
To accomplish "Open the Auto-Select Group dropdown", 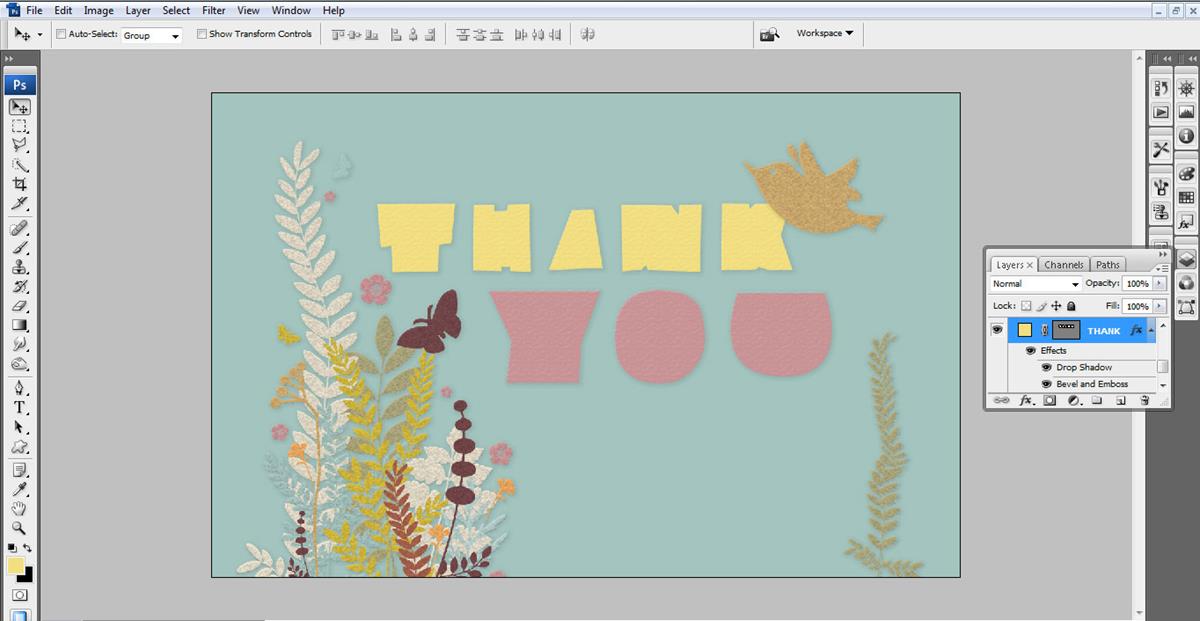I will [x=152, y=35].
